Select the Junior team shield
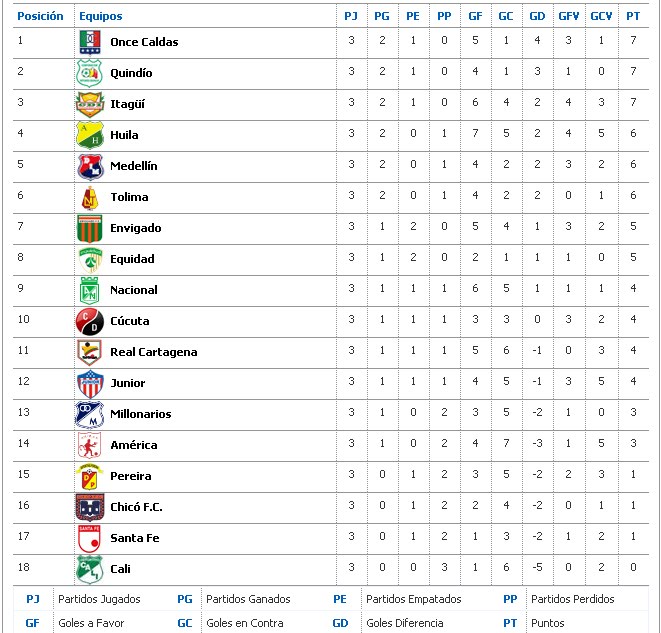Image resolution: width=661 pixels, height=633 pixels. (x=90, y=384)
